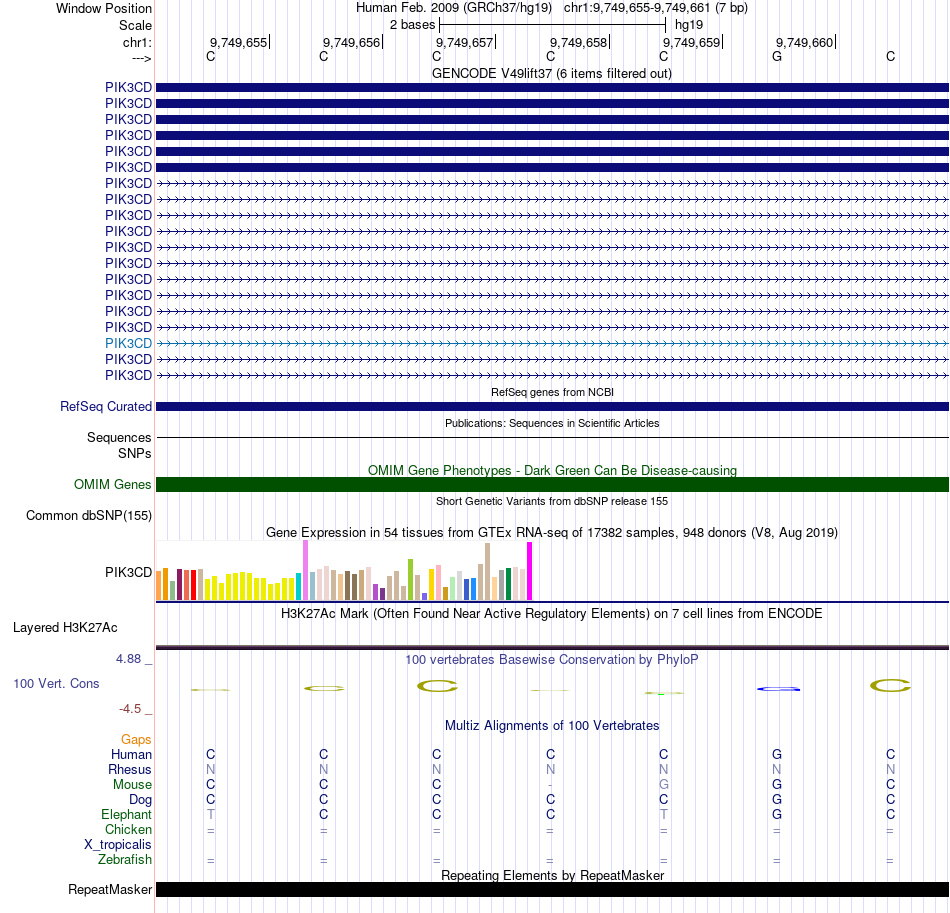The height and width of the screenshot is (913, 950).
Task: Click the Common dbSNP(155) label
Action: point(88,516)
